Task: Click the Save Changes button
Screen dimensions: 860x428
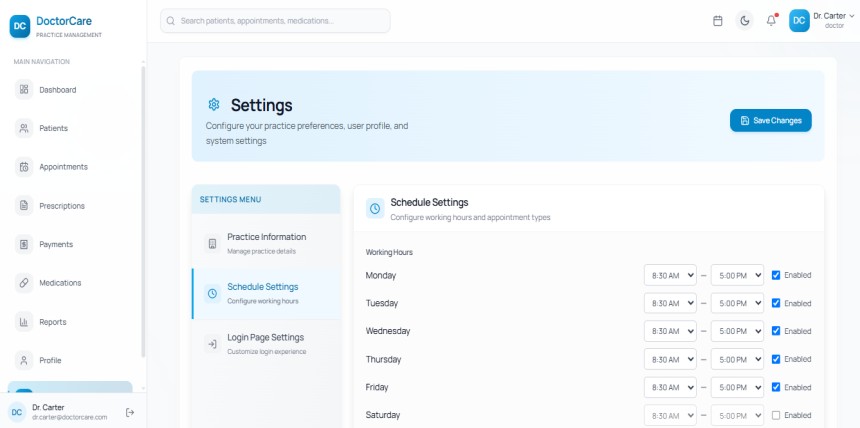Action: point(770,120)
